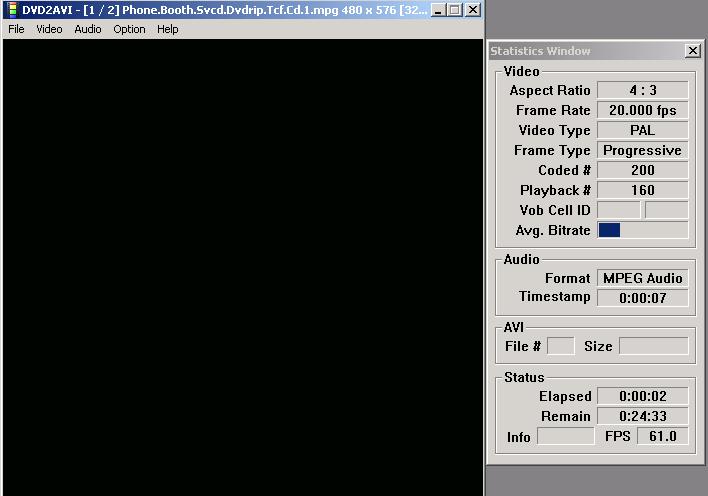Screen dimensions: 708x496
Task: Click the DVD2AVI title bar app icon
Action: [x=13, y=10]
